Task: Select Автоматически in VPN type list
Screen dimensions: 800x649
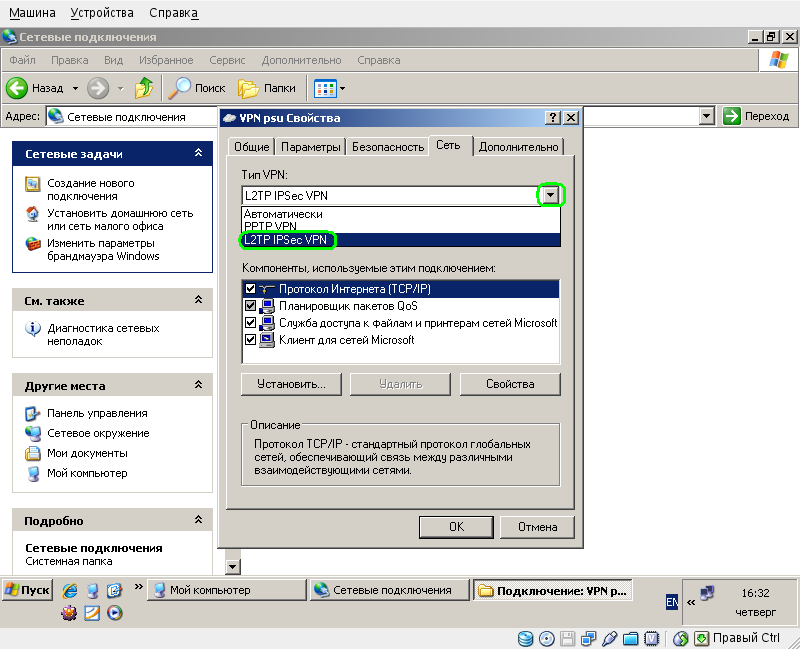Action: coord(283,214)
